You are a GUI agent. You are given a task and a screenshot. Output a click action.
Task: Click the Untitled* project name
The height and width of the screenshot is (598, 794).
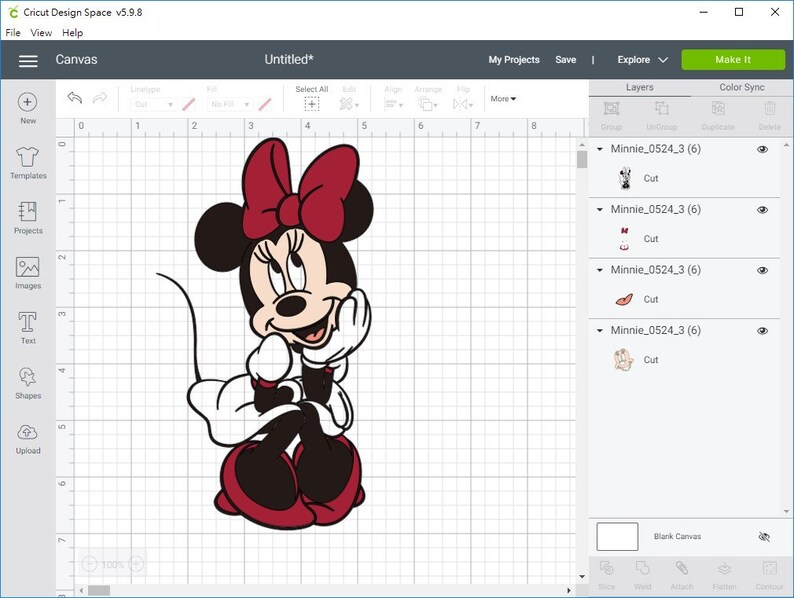click(289, 60)
